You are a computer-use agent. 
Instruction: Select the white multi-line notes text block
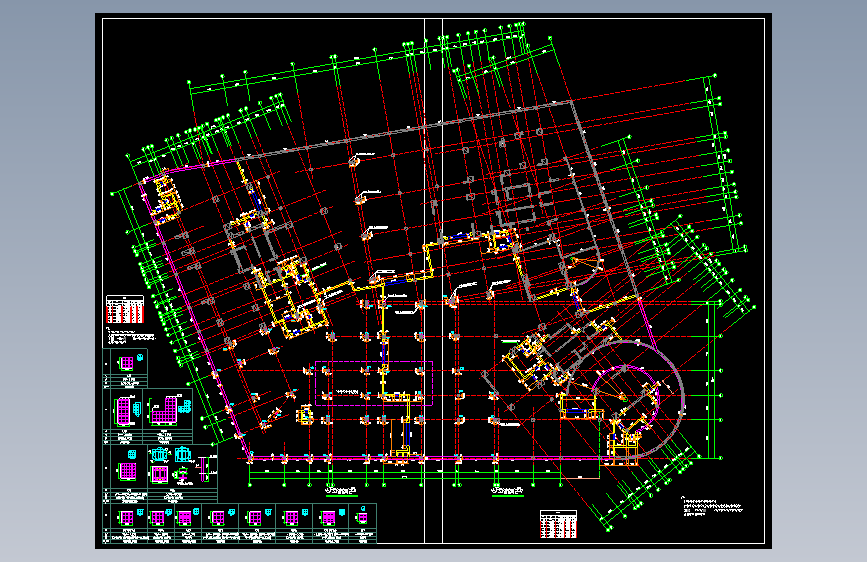tap(713, 507)
